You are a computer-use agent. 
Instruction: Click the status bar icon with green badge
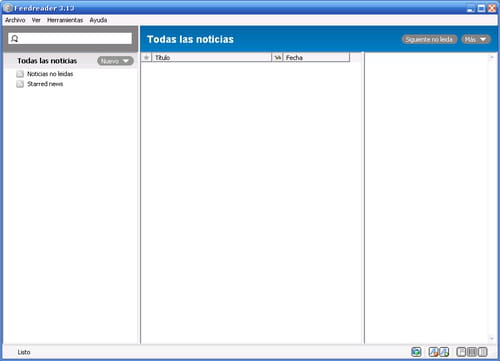[444, 352]
